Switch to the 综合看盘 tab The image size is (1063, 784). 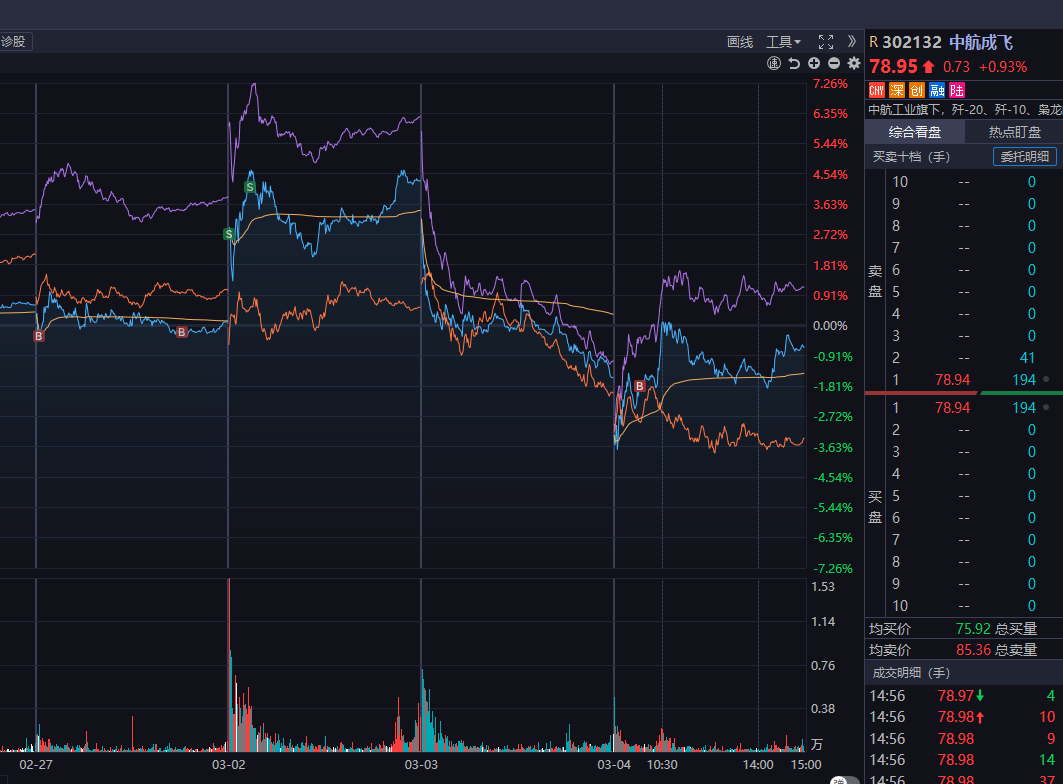coord(914,132)
